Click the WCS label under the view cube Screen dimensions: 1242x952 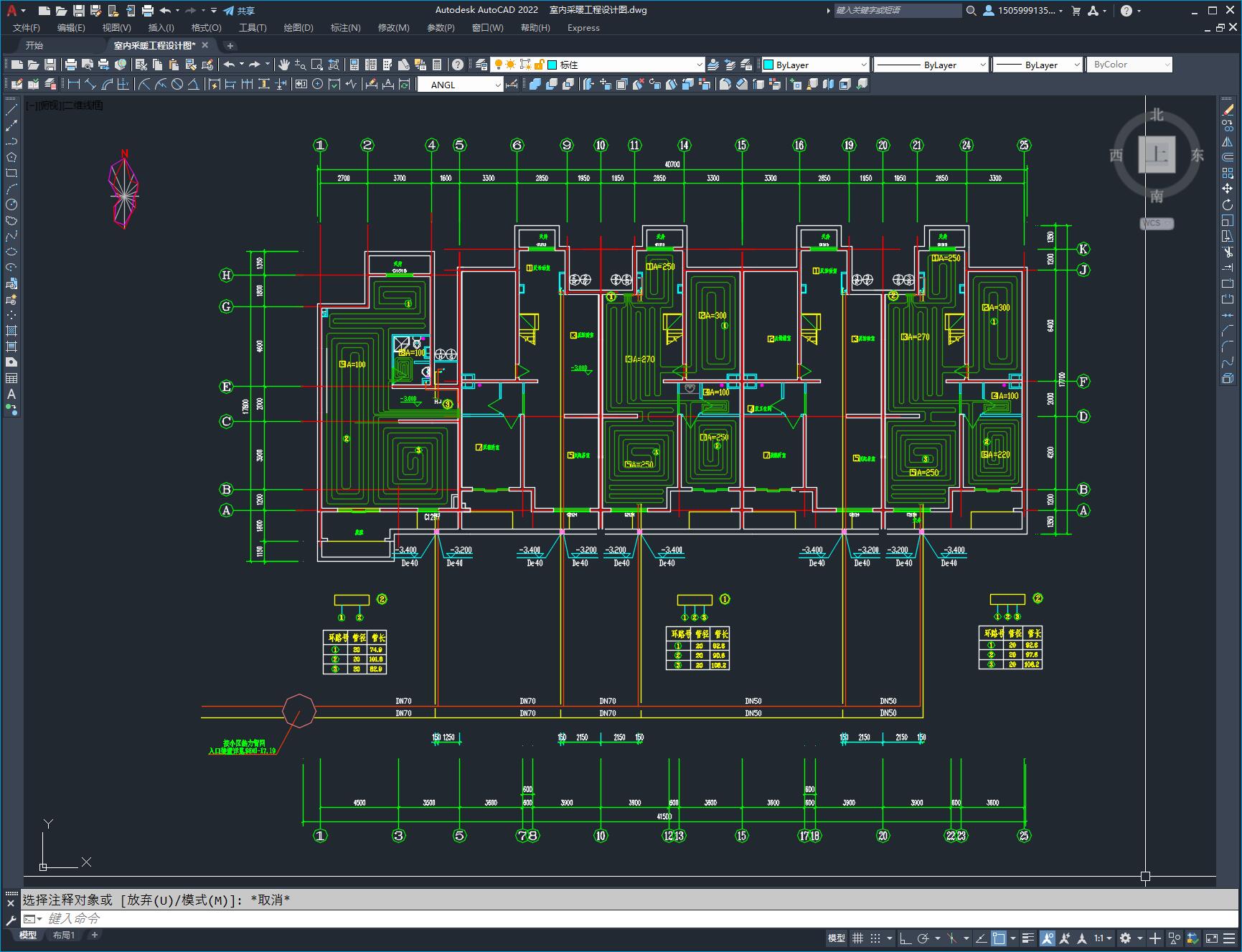pos(1156,223)
